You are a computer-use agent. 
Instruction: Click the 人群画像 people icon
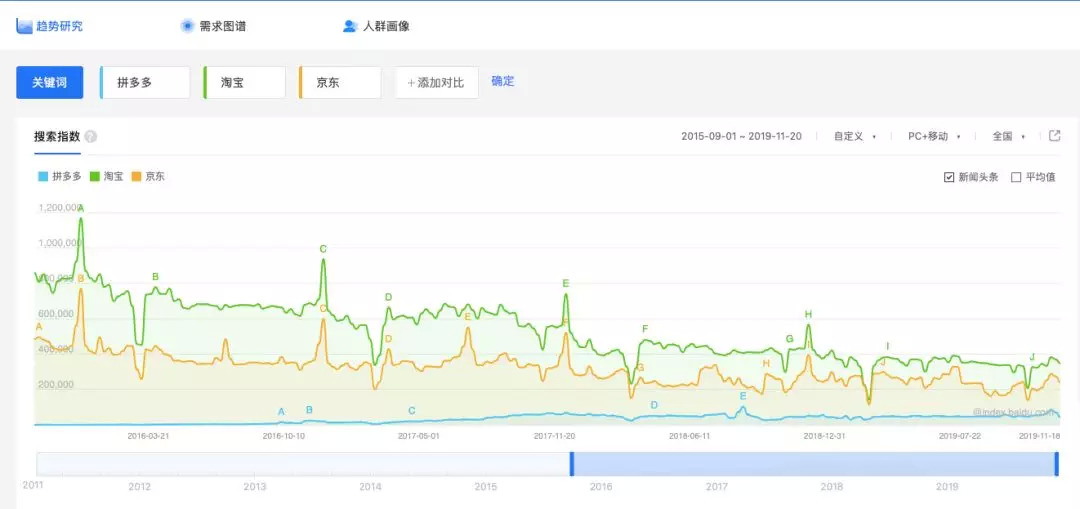pyautogui.click(x=350, y=26)
